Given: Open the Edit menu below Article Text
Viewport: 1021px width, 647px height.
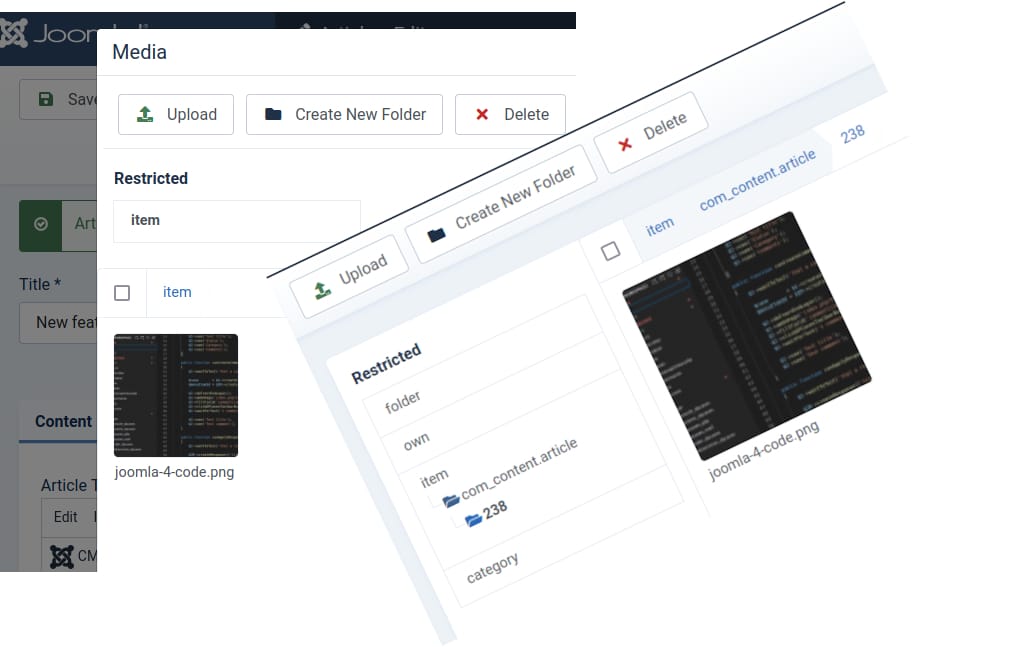Looking at the screenshot, I should pos(66,517).
